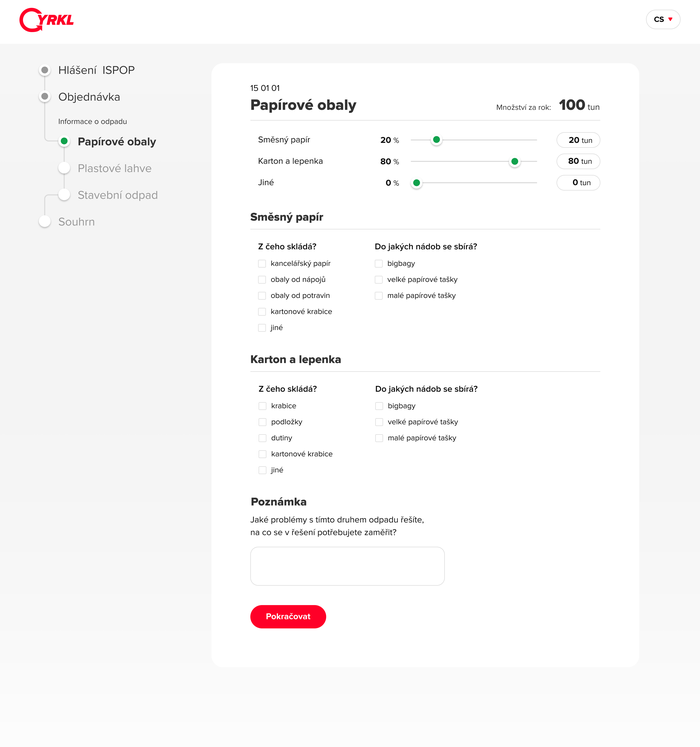Viewport: 700px width, 747px height.
Task: Open Stavební odpad sub-step
Action: pos(117,195)
